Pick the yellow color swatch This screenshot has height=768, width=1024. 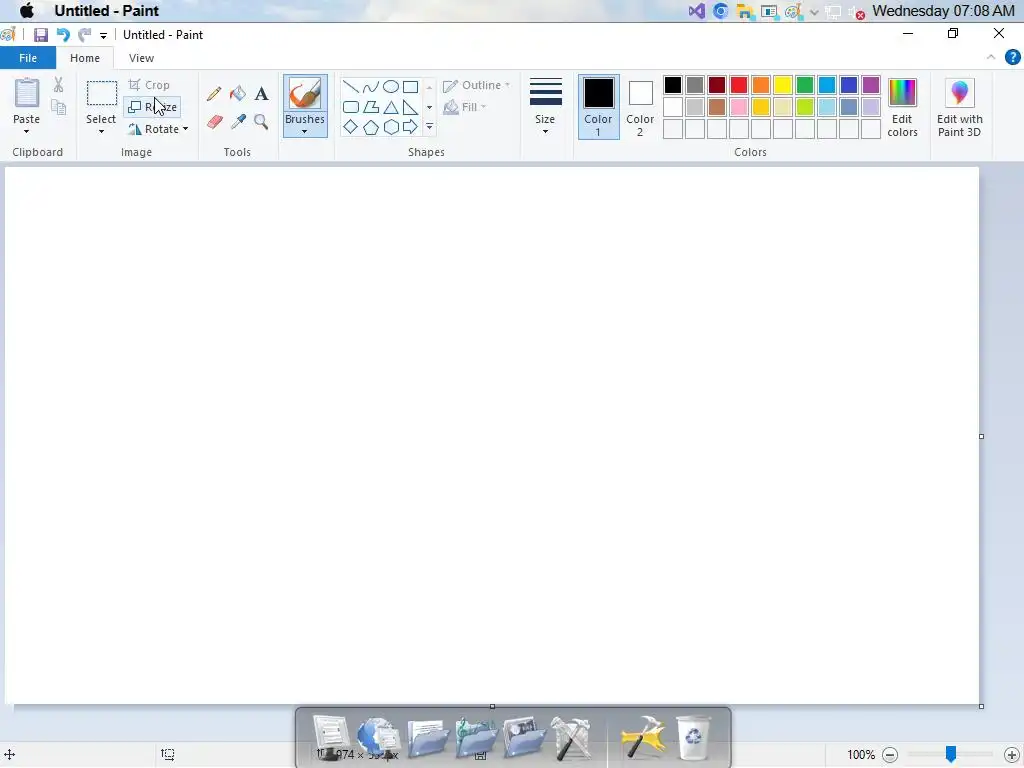pos(783,85)
